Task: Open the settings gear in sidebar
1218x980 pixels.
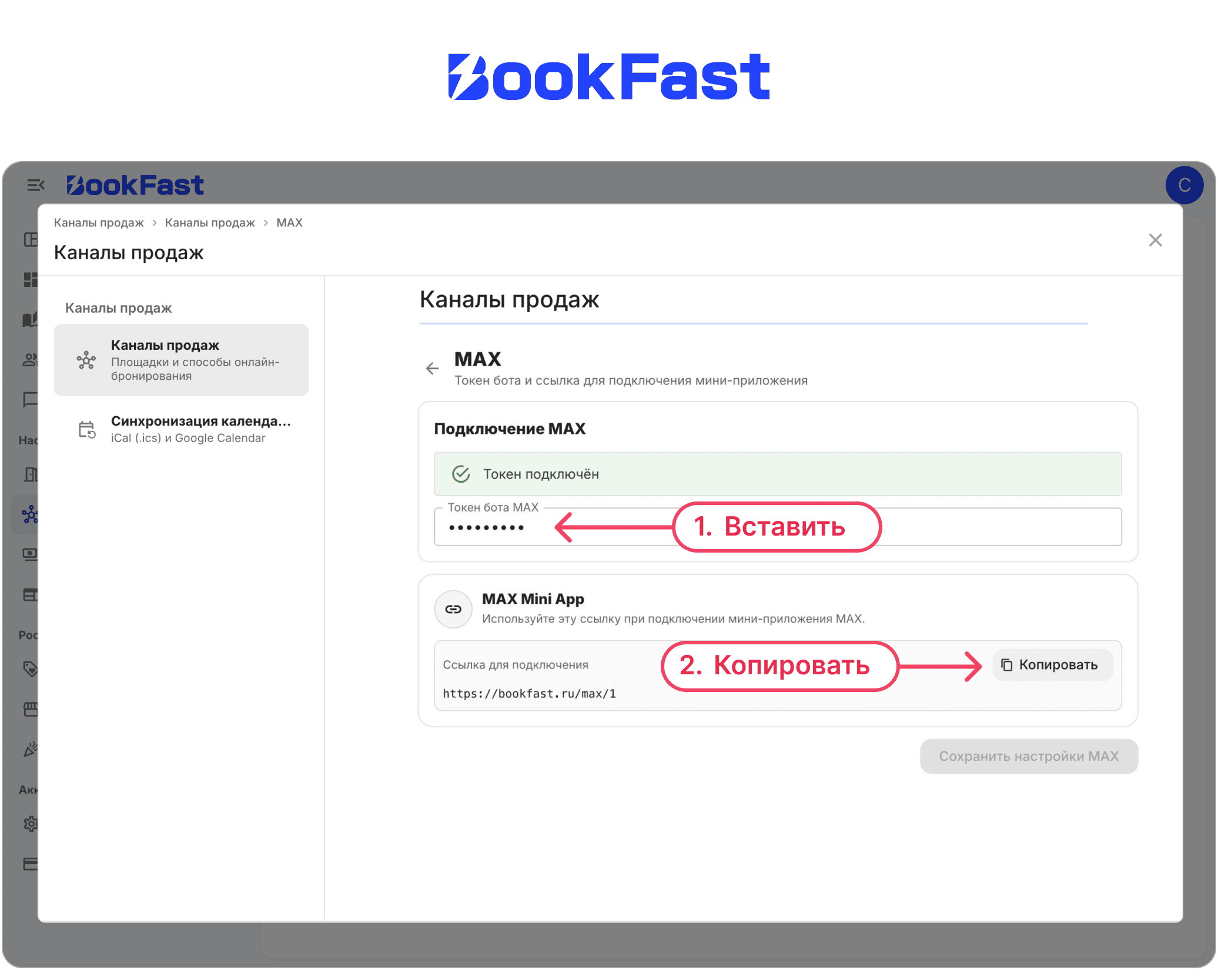Action: click(x=30, y=824)
